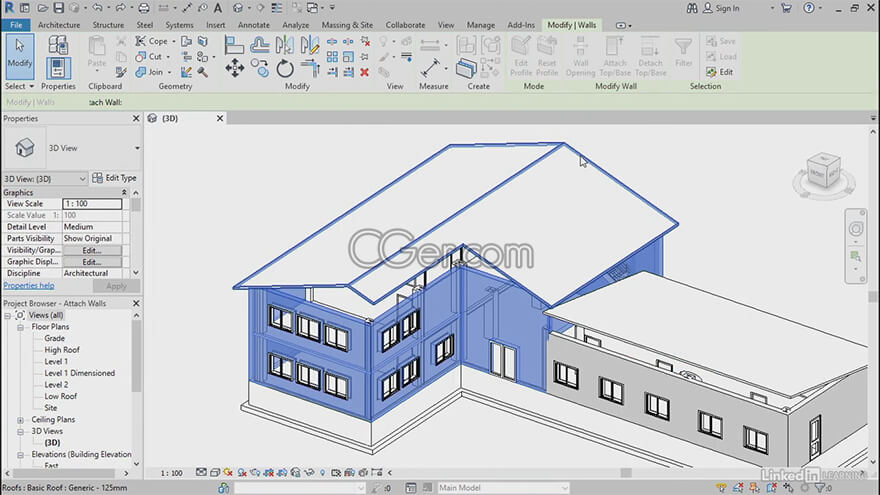Select the Low Roof floor plan

point(61,396)
